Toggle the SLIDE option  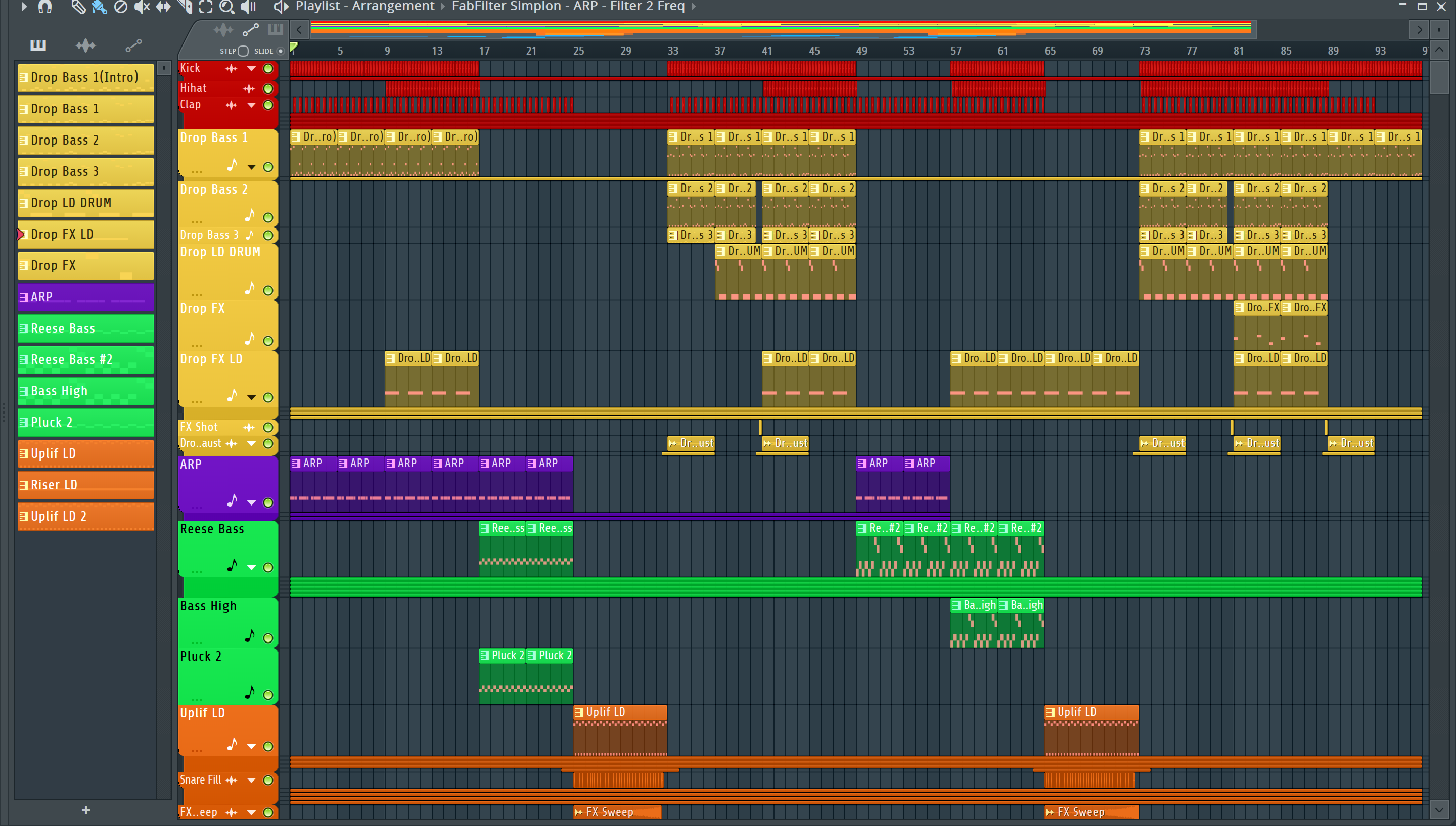point(281,51)
